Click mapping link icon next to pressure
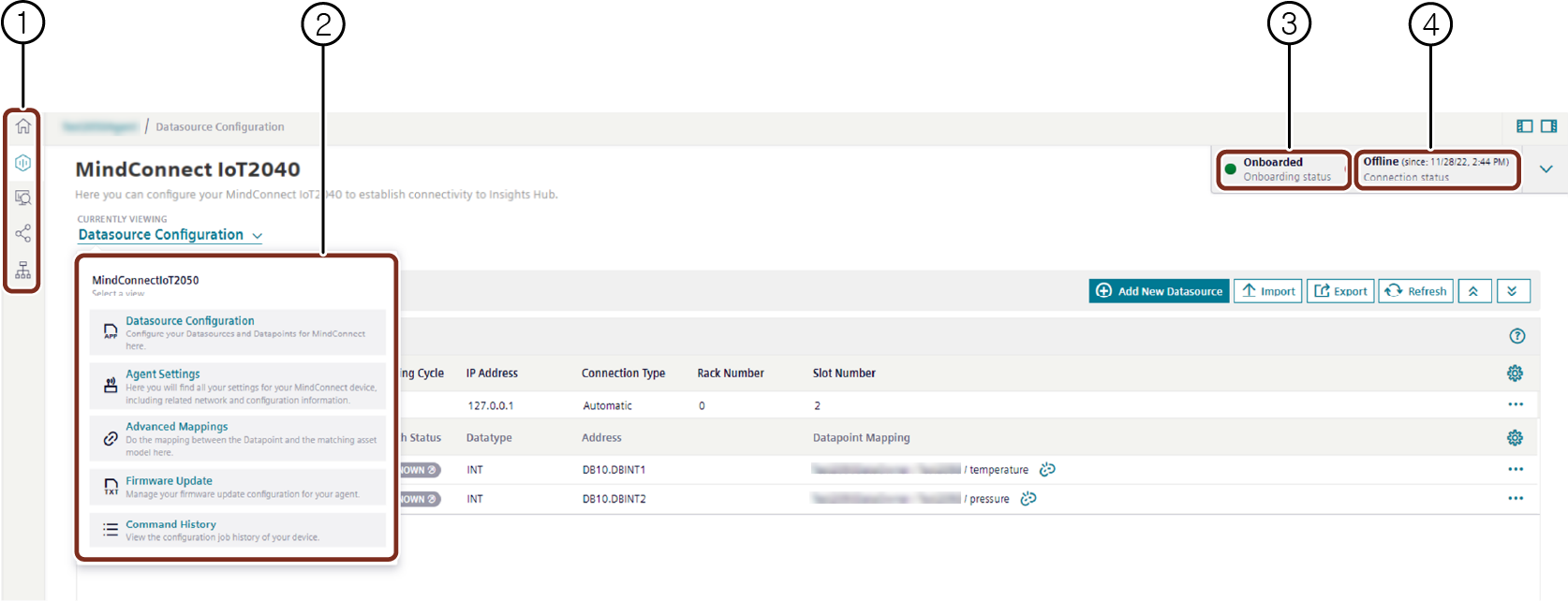 tap(1028, 499)
